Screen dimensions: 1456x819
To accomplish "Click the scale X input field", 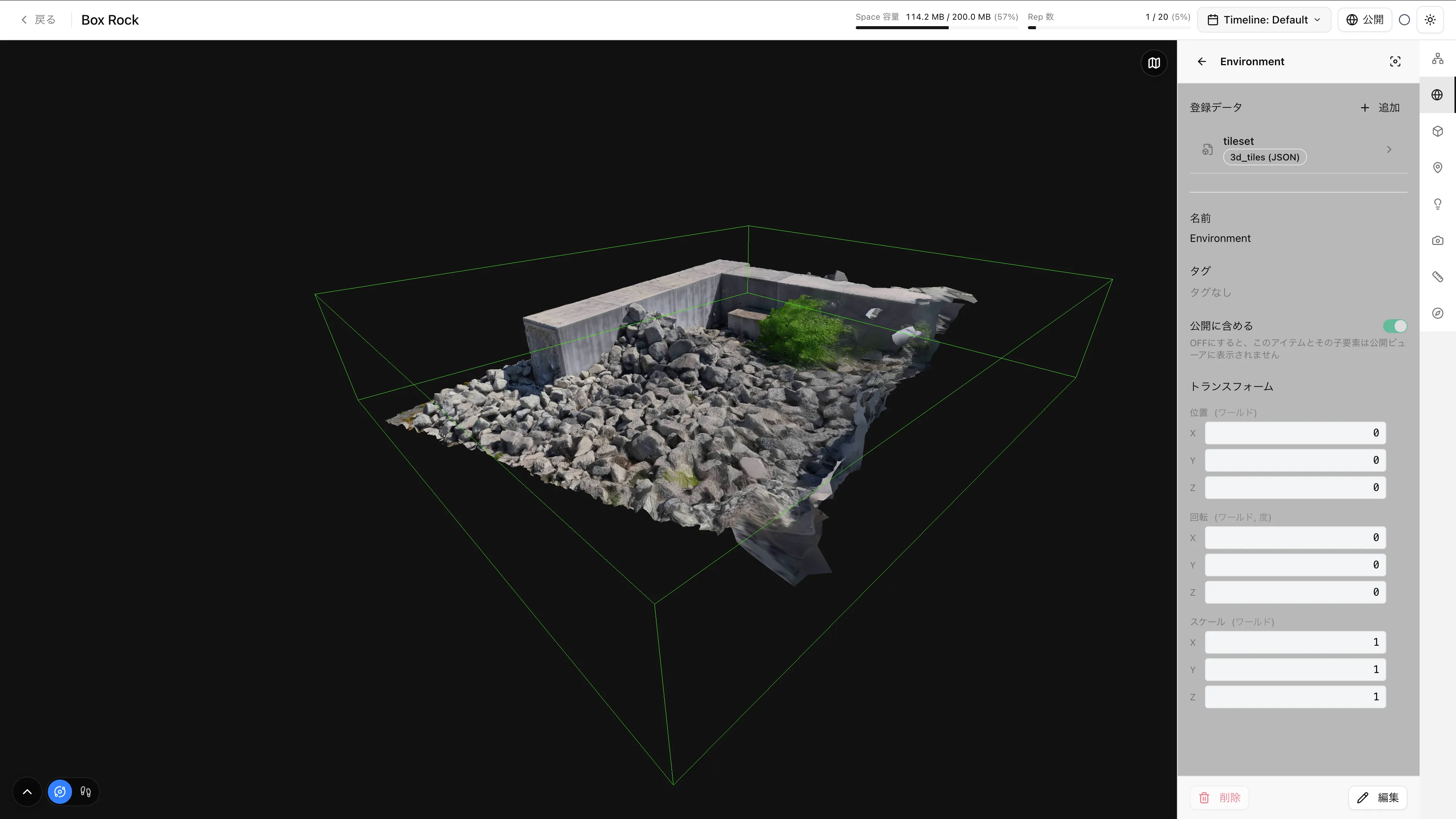I will 1295,642.
